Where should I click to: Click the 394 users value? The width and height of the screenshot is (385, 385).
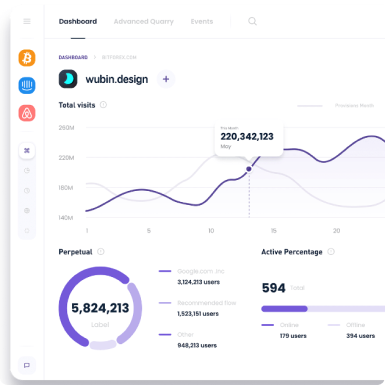point(360,336)
